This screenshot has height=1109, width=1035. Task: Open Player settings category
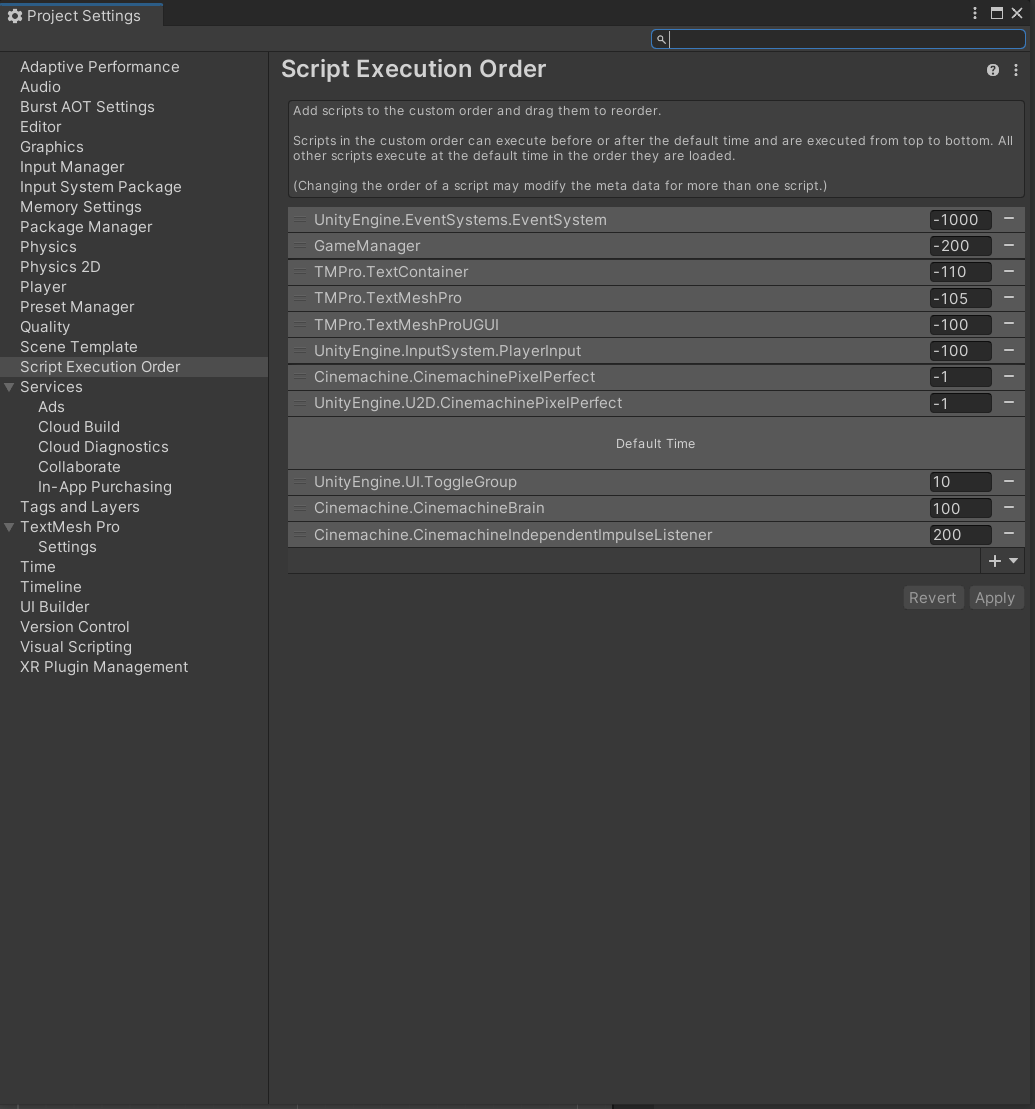pyautogui.click(x=43, y=286)
